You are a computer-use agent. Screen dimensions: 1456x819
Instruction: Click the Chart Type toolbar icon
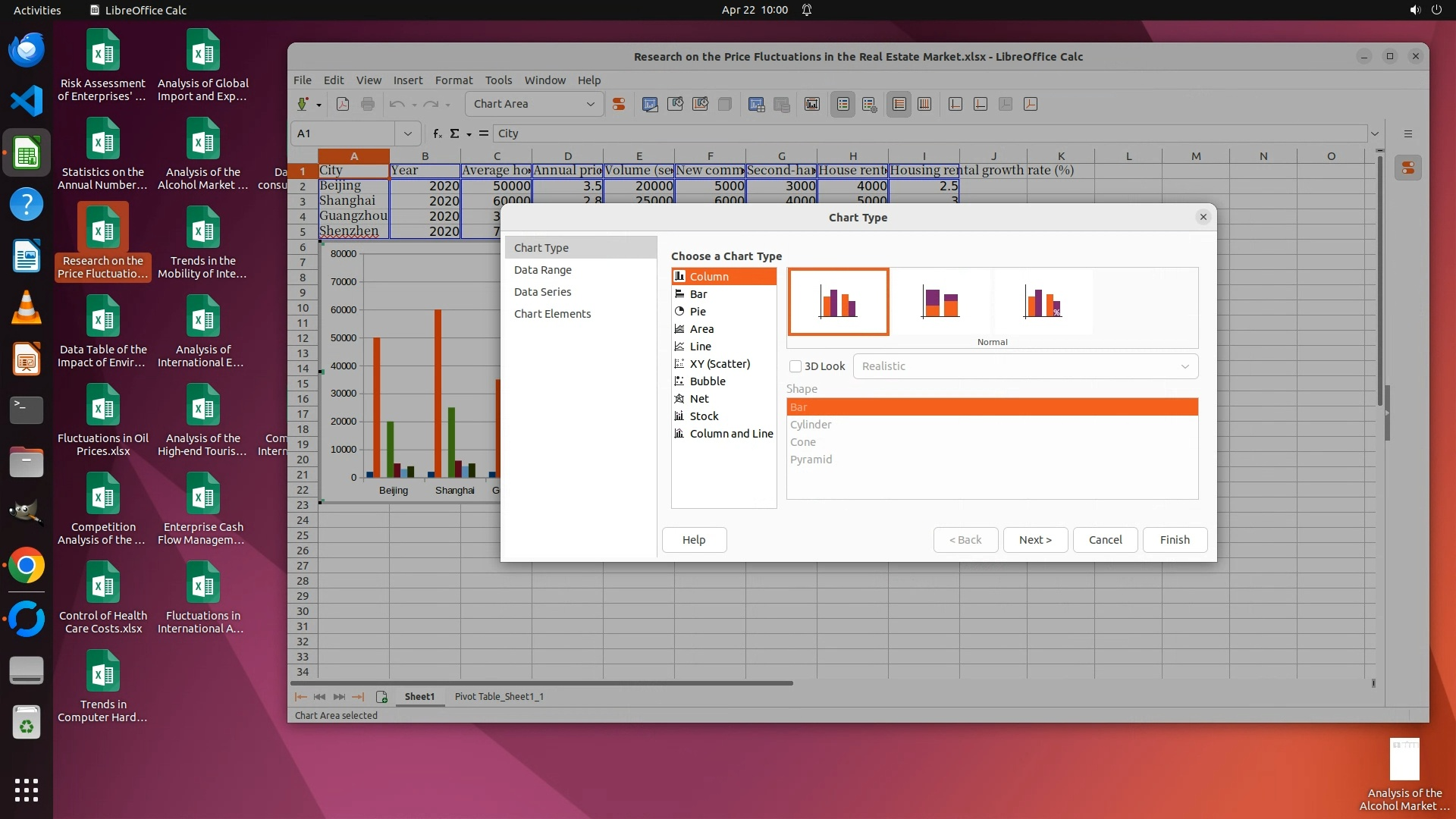pos(650,105)
